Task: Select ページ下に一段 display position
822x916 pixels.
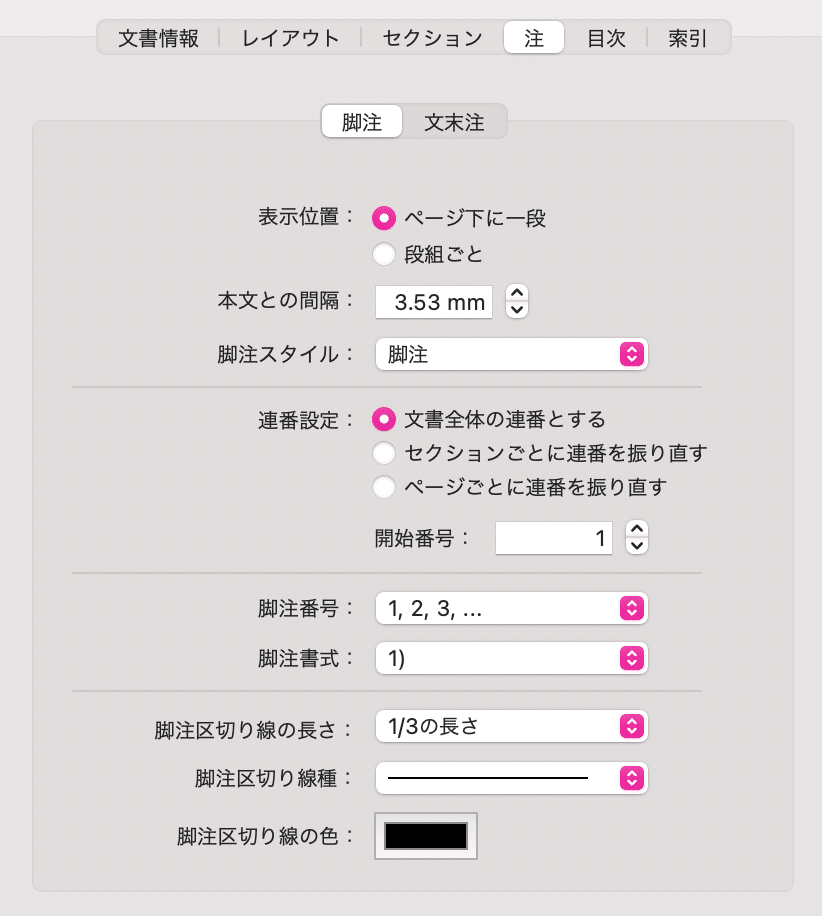Action: tap(384, 218)
